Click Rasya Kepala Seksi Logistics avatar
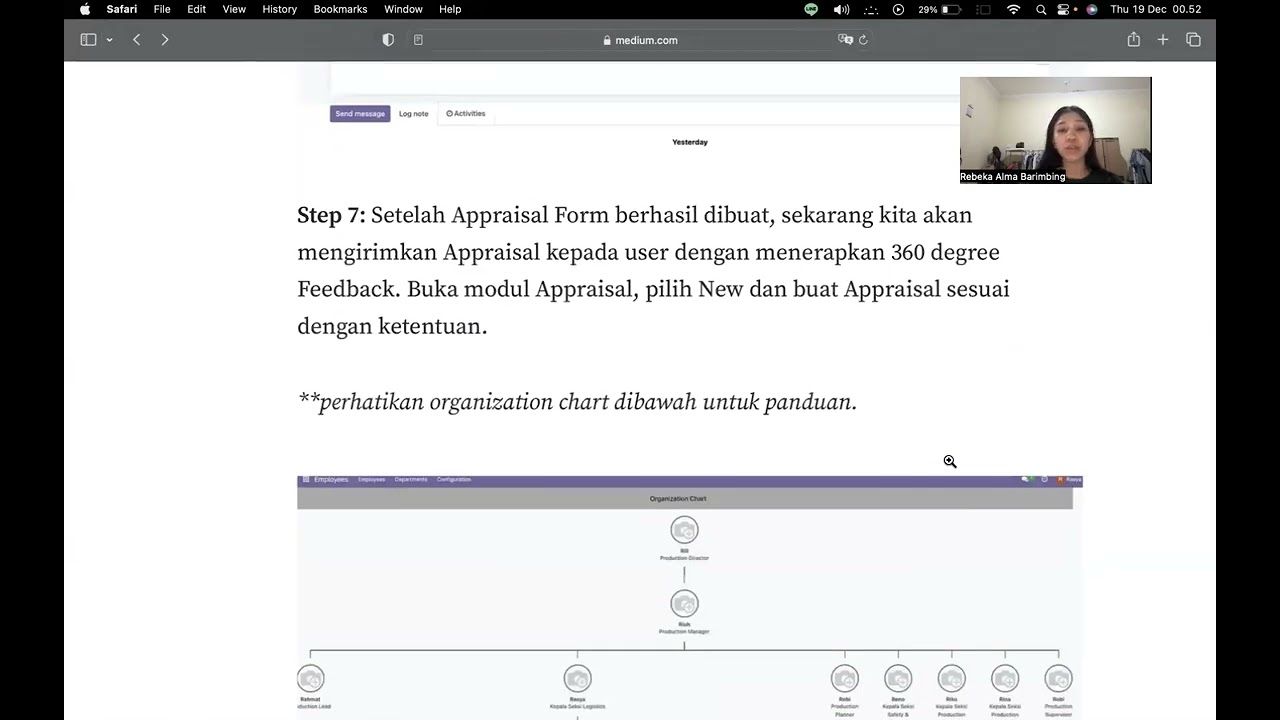This screenshot has width=1280, height=720. coord(577,679)
